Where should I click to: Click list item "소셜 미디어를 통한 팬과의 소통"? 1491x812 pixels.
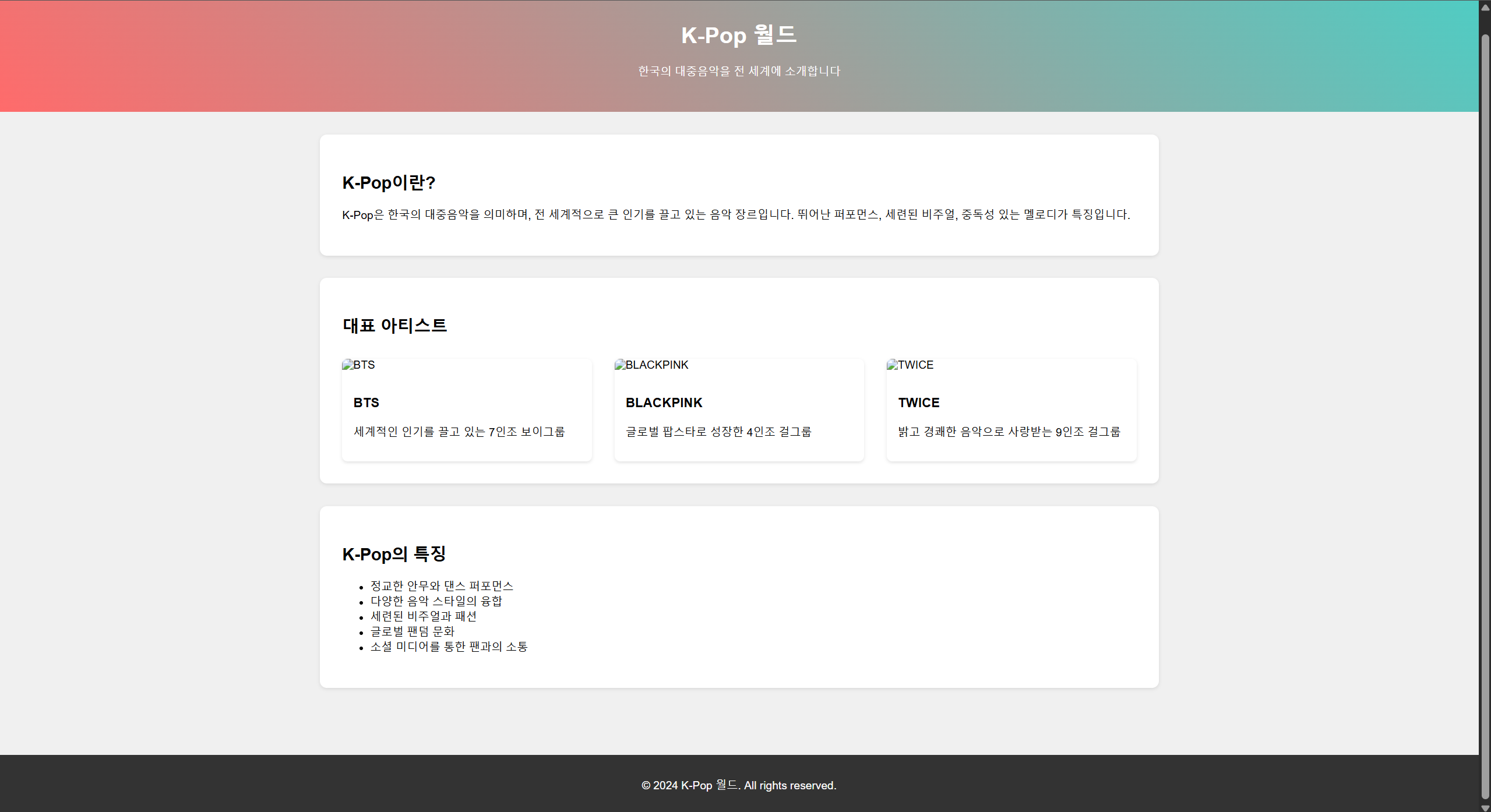[449, 647]
